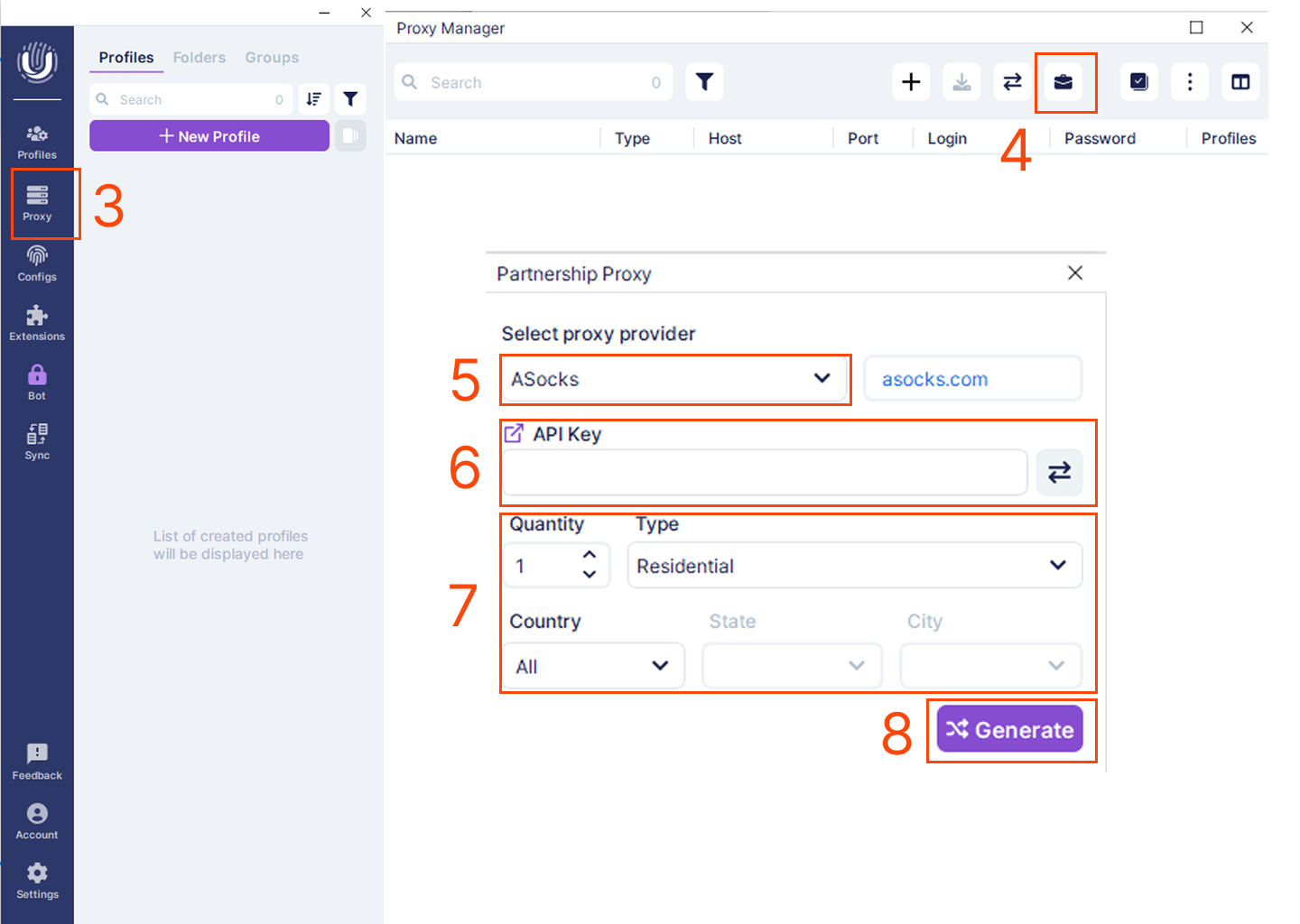1300x924 pixels.
Task: Toggle the column layout view button
Action: click(1240, 82)
